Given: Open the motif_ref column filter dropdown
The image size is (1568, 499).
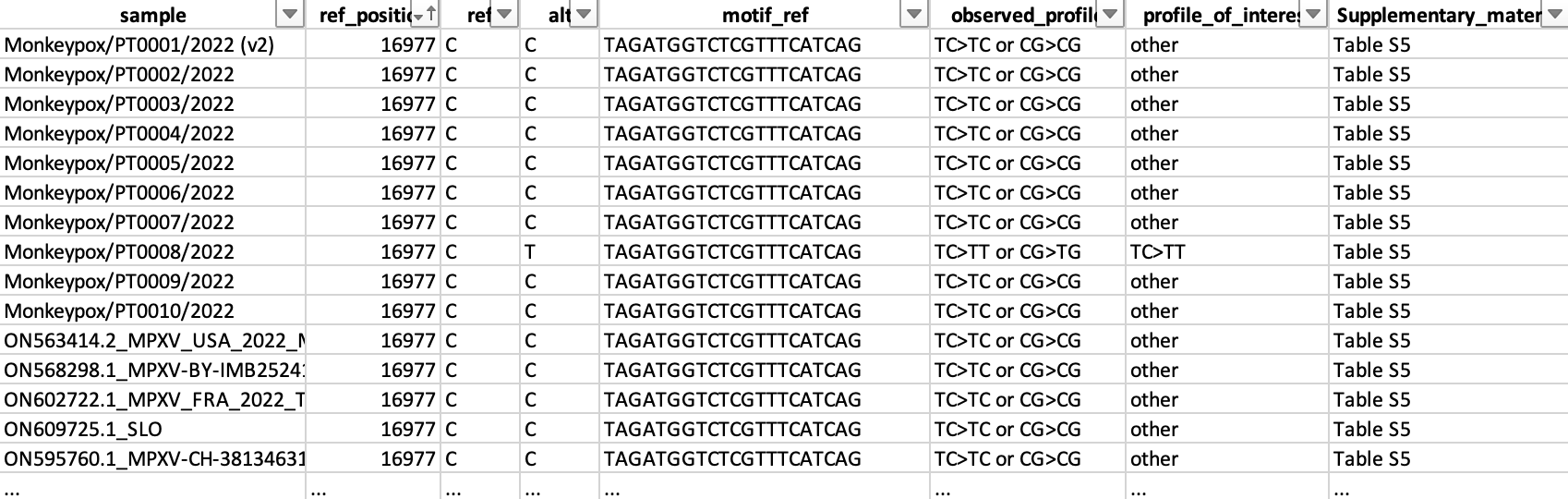Looking at the screenshot, I should coord(914,15).
